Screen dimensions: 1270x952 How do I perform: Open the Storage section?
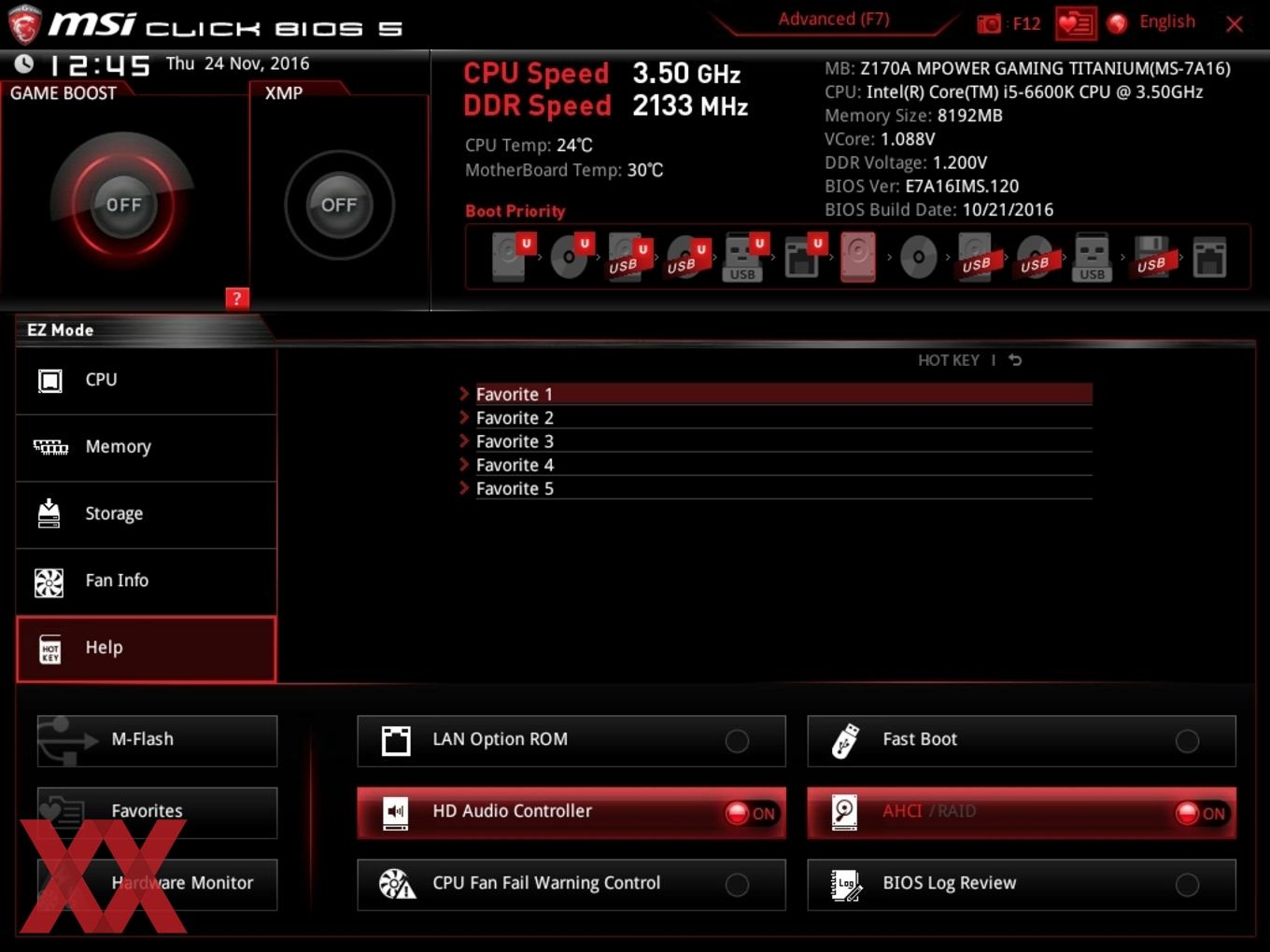(x=147, y=515)
